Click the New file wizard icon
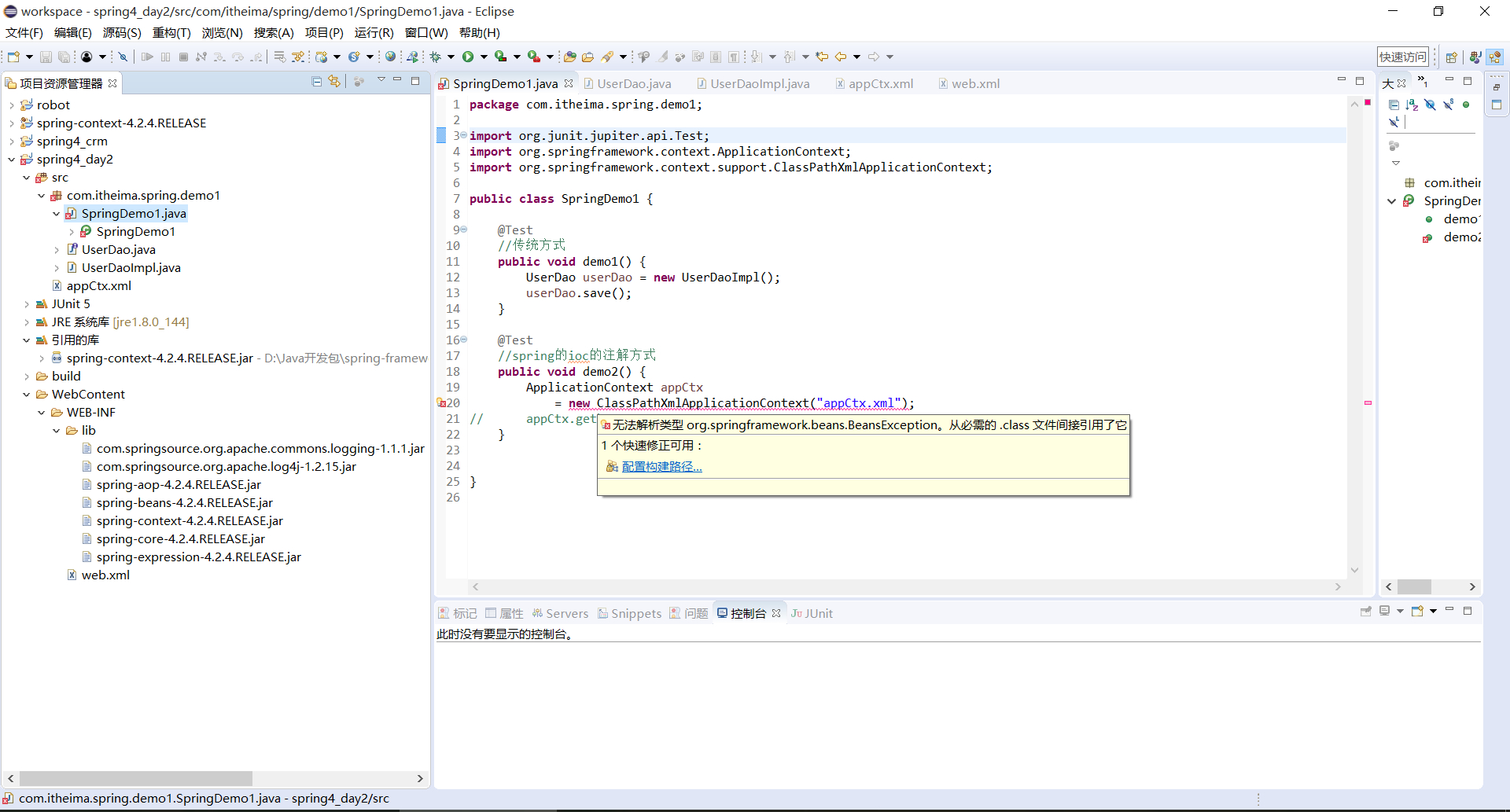This screenshot has width=1510, height=812. point(13,57)
